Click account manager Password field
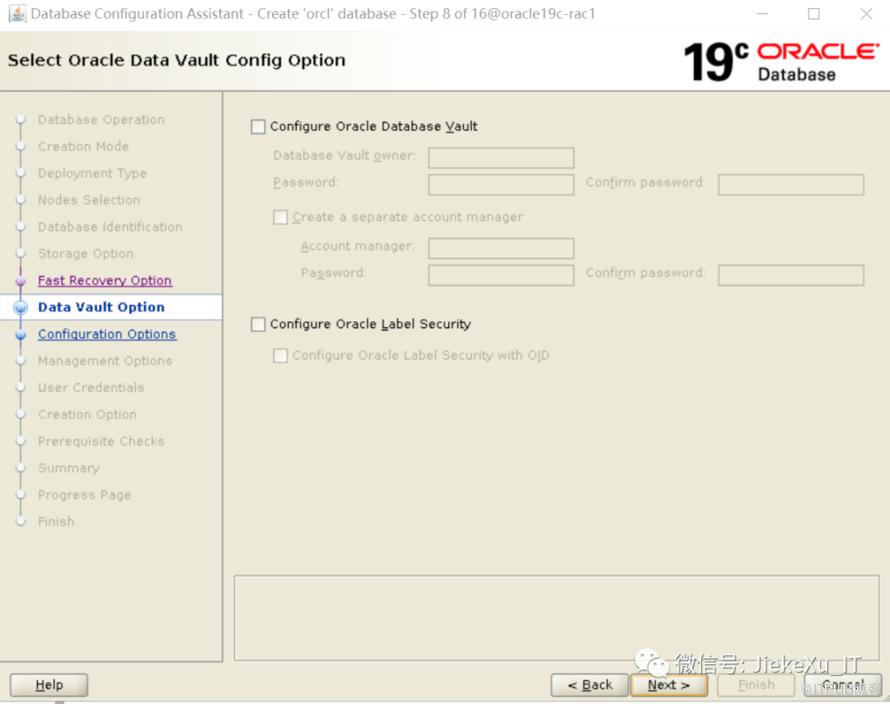Image resolution: width=890 pixels, height=704 pixels. [501, 275]
